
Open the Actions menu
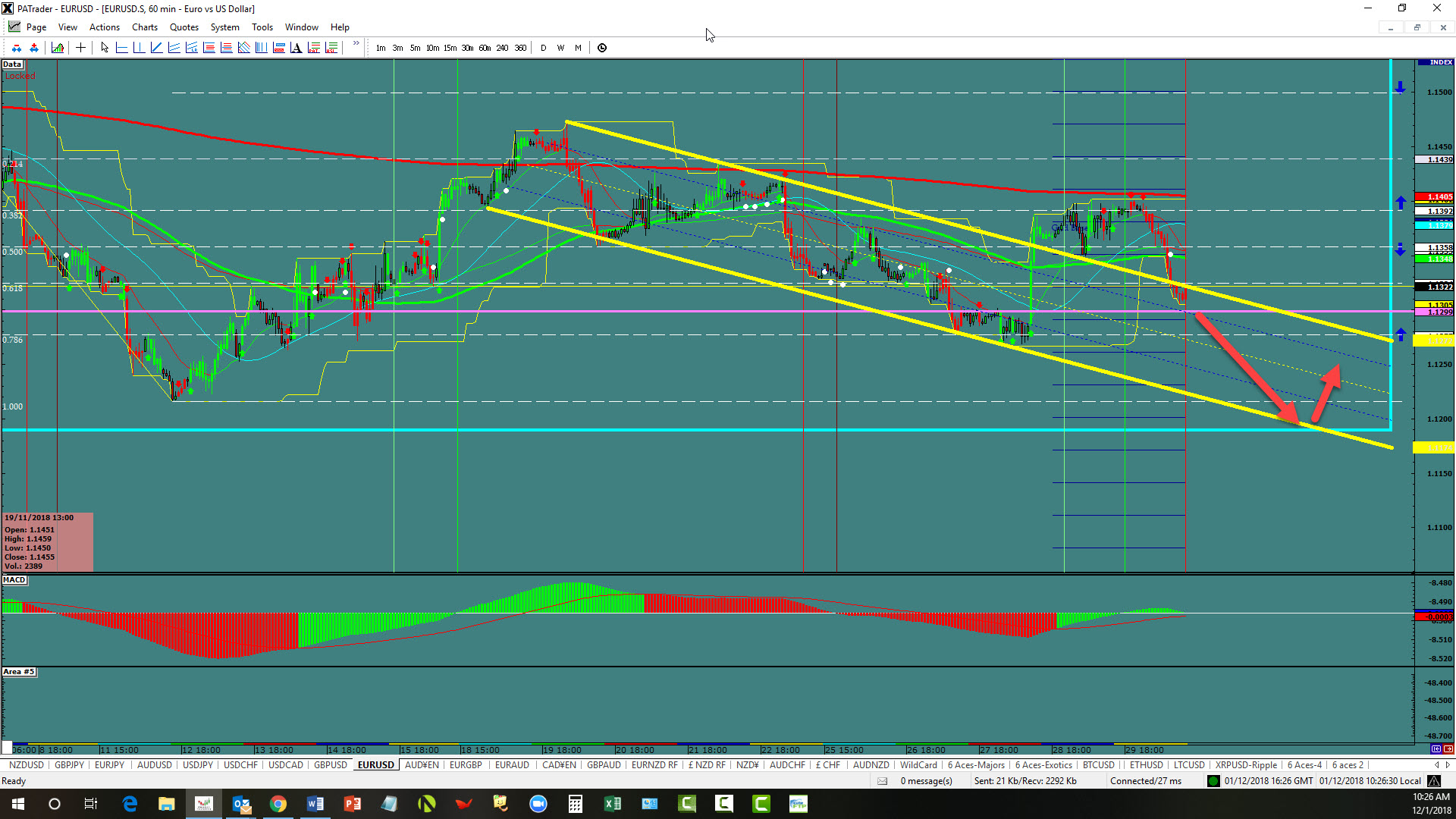tap(105, 27)
